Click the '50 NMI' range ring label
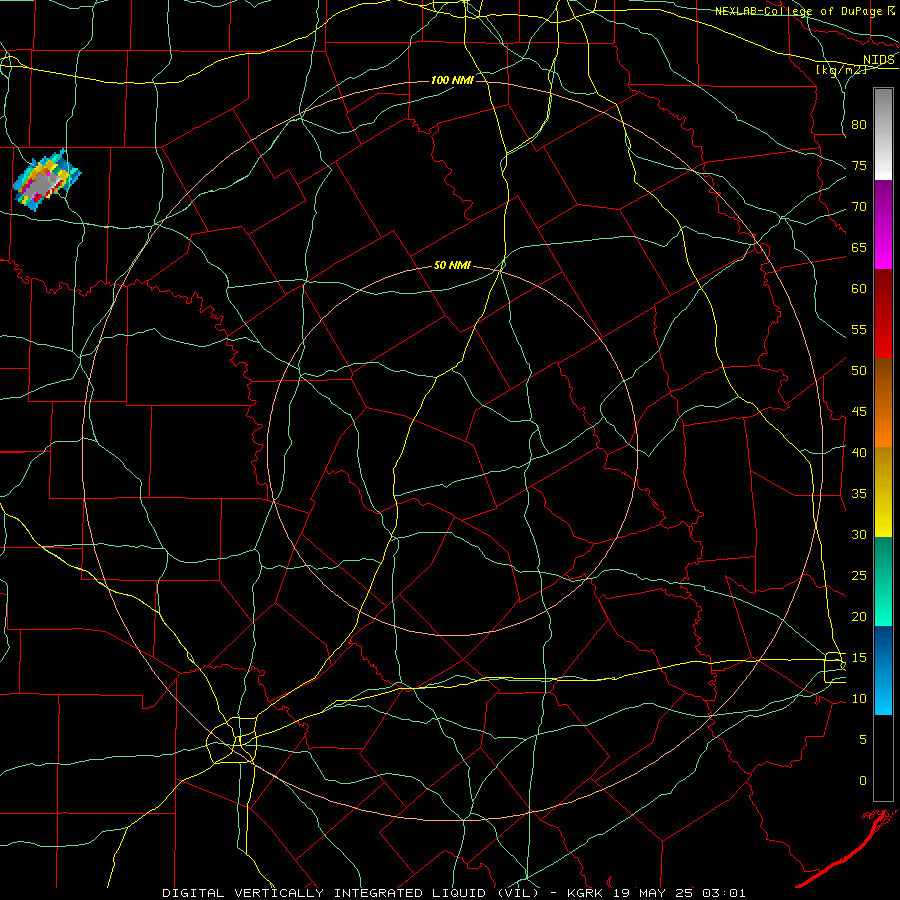 [452, 265]
